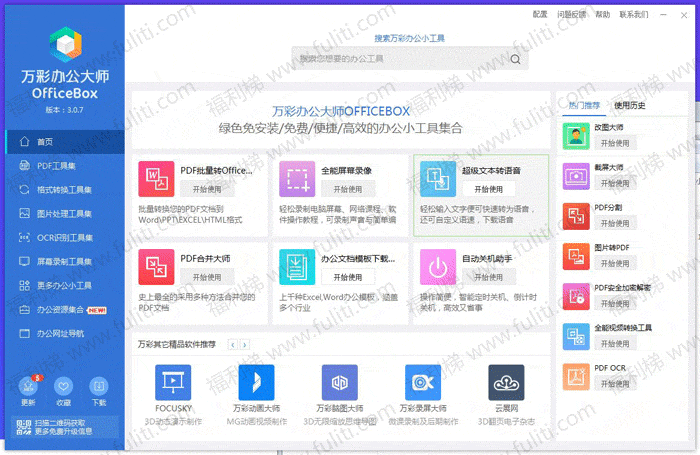Click the FOCUSKY software icon
The width and height of the screenshot is (700, 455).
click(173, 383)
